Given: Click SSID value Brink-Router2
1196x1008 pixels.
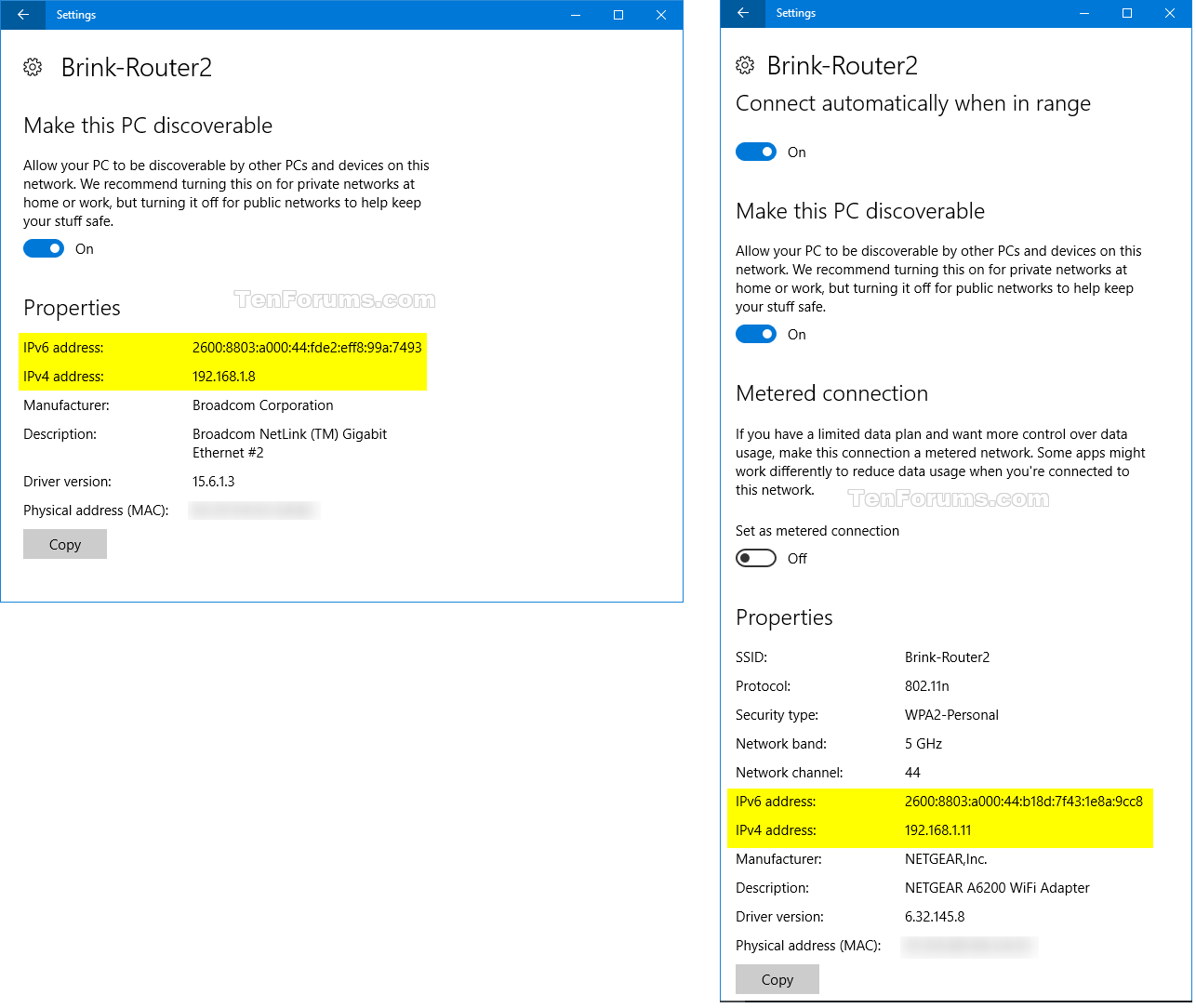Looking at the screenshot, I should [948, 657].
